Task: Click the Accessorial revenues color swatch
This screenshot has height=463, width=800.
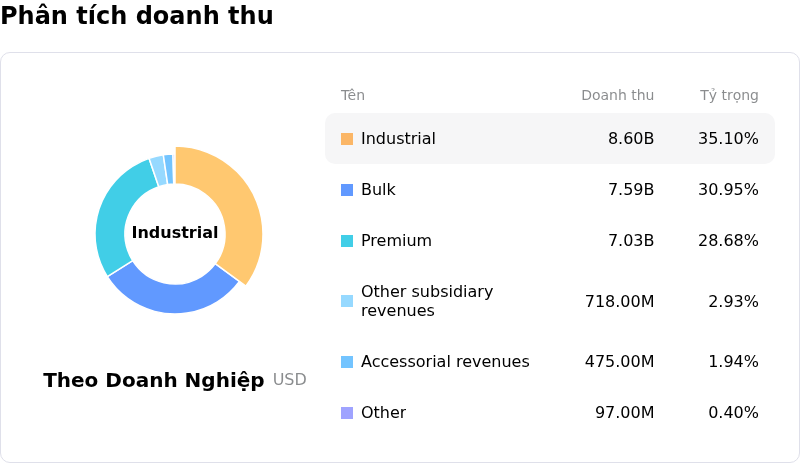Action: (347, 362)
